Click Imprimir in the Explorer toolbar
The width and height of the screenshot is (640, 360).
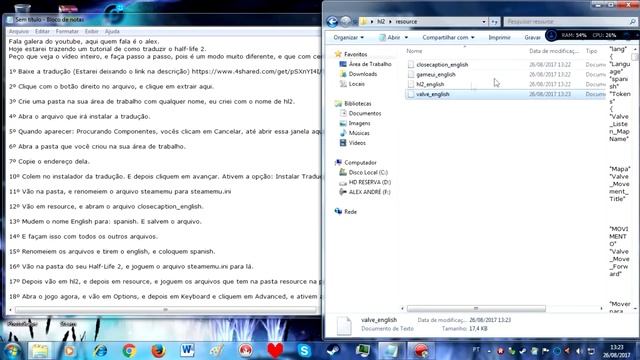tap(500, 37)
